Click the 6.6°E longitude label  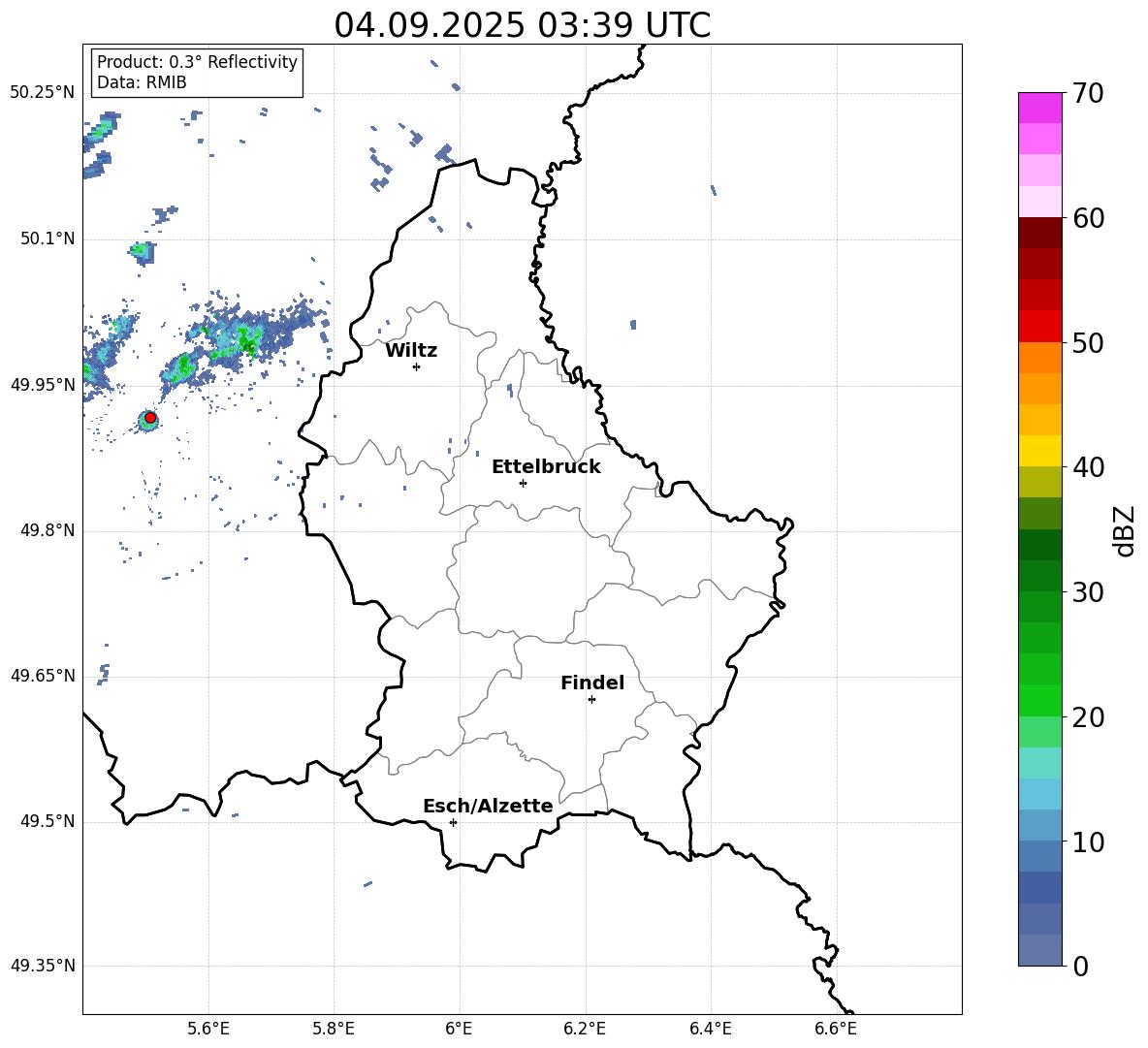(836, 1029)
